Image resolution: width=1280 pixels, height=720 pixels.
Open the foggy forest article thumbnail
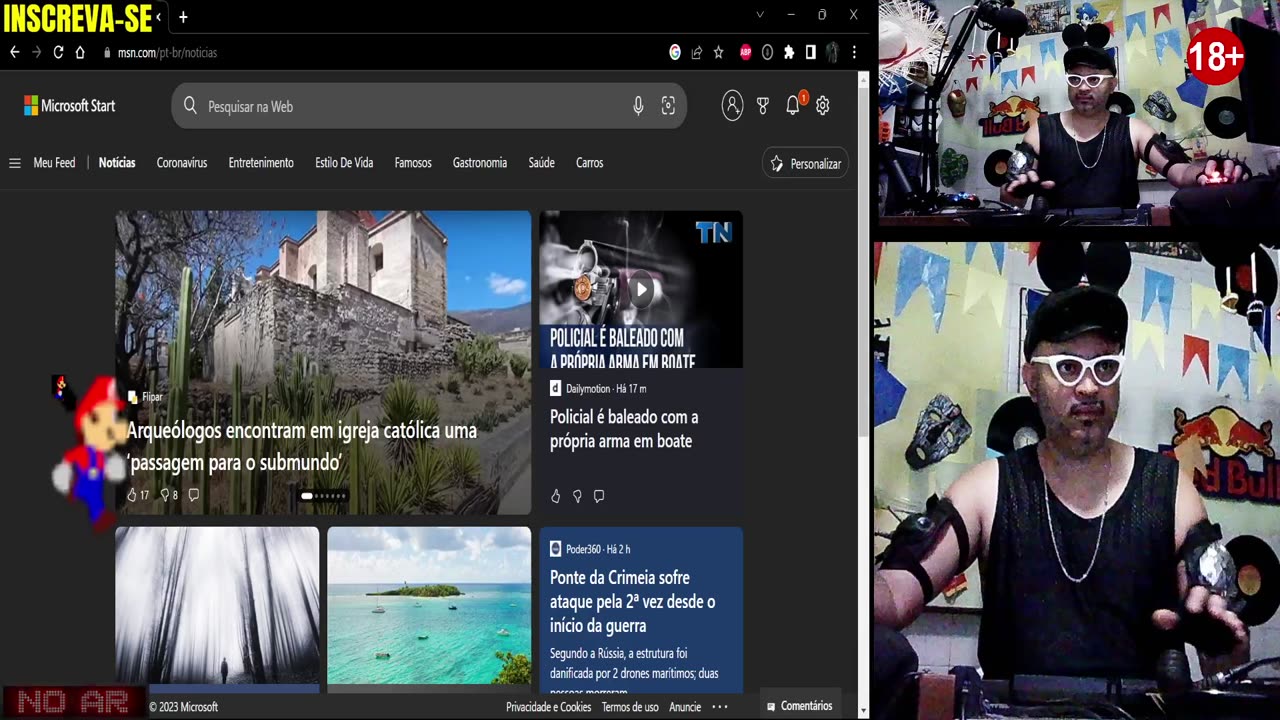pyautogui.click(x=217, y=606)
